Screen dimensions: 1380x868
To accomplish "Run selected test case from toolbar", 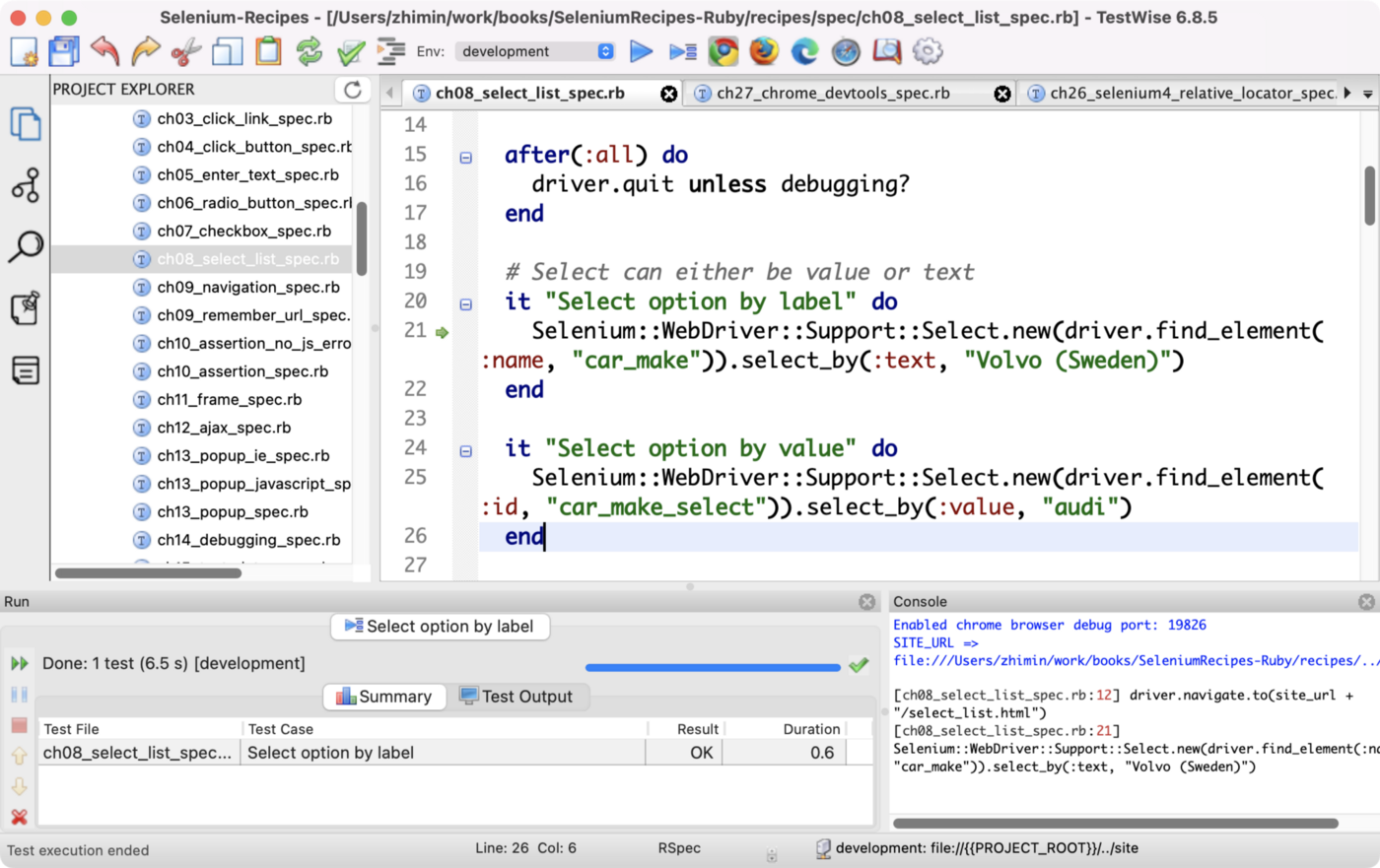I will (x=682, y=51).
